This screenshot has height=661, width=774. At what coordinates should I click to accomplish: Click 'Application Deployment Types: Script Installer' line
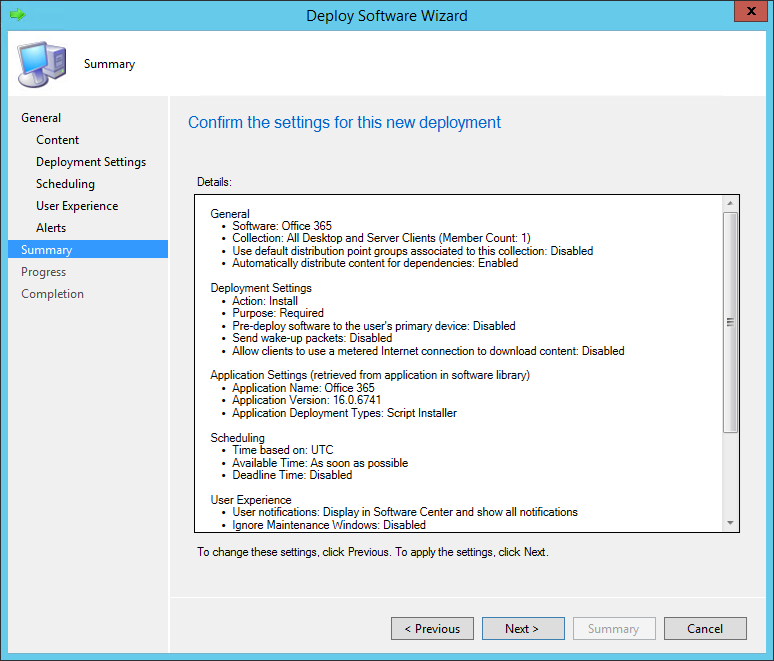(x=345, y=413)
